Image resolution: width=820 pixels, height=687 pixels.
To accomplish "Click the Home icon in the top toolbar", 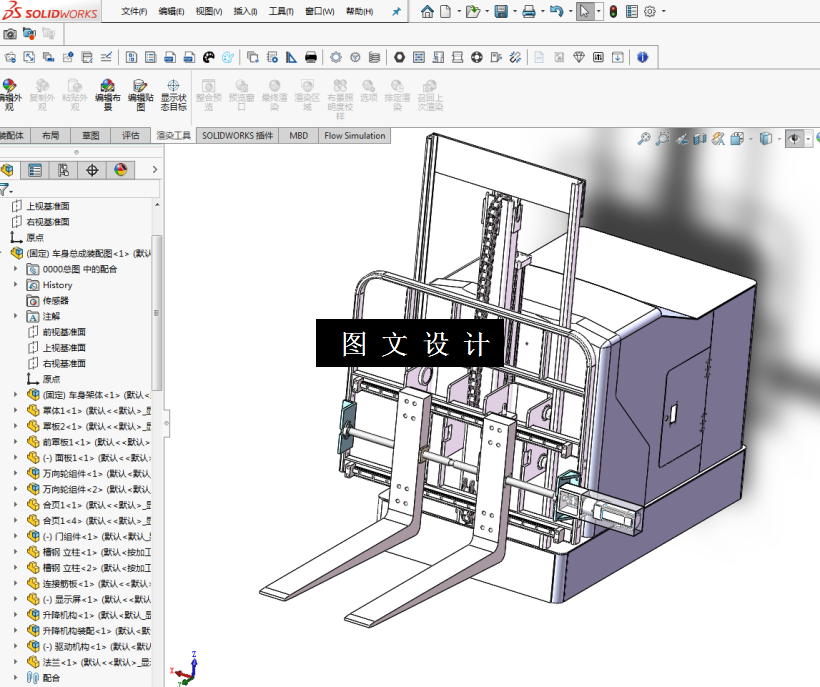I will click(x=427, y=12).
